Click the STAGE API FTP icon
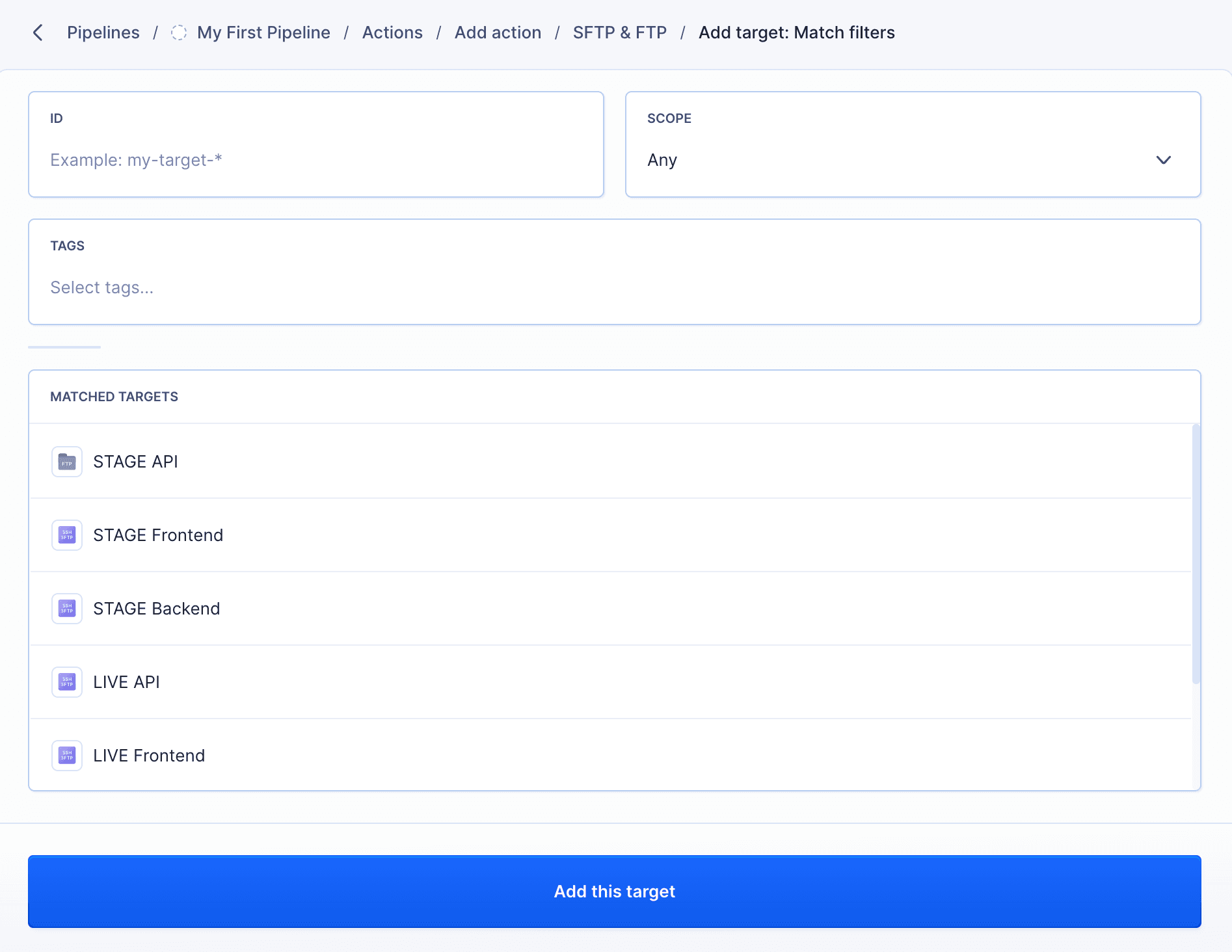The image size is (1232, 952). (67, 462)
